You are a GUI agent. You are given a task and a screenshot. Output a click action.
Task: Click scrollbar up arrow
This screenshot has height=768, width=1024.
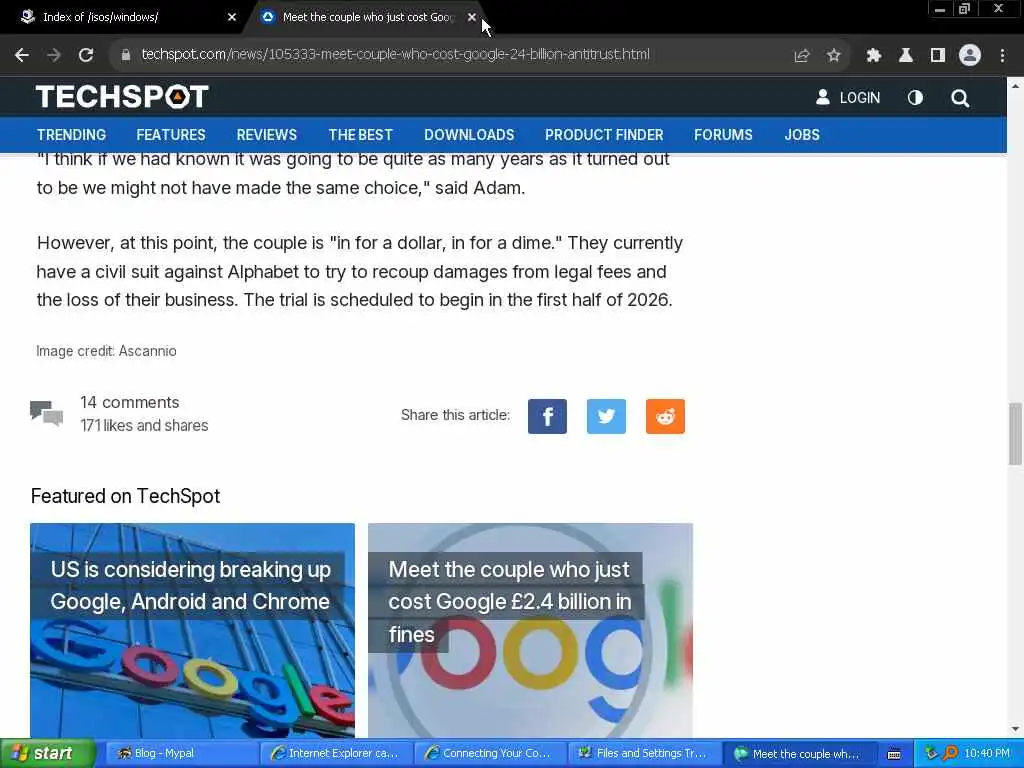coord(1015,86)
